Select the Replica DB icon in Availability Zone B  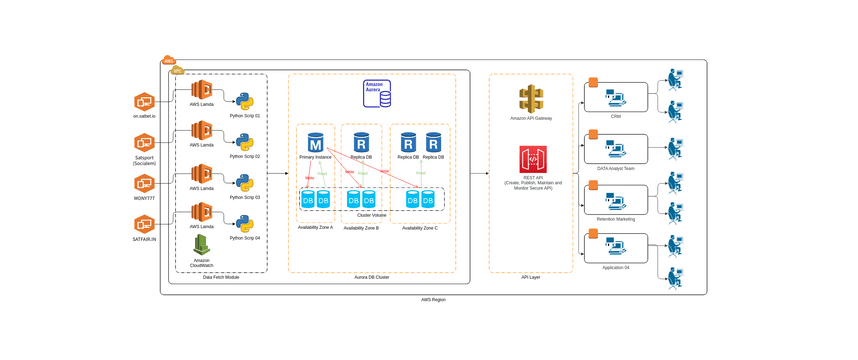(x=361, y=143)
